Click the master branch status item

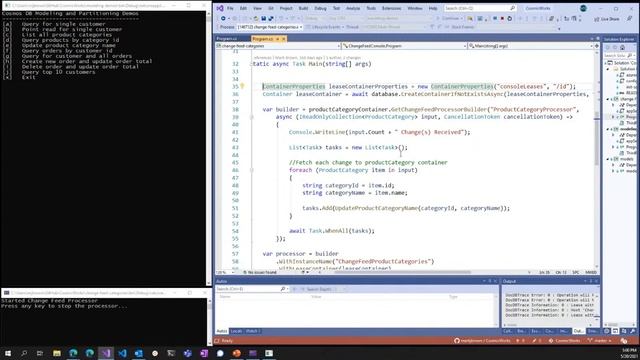tap(599, 340)
